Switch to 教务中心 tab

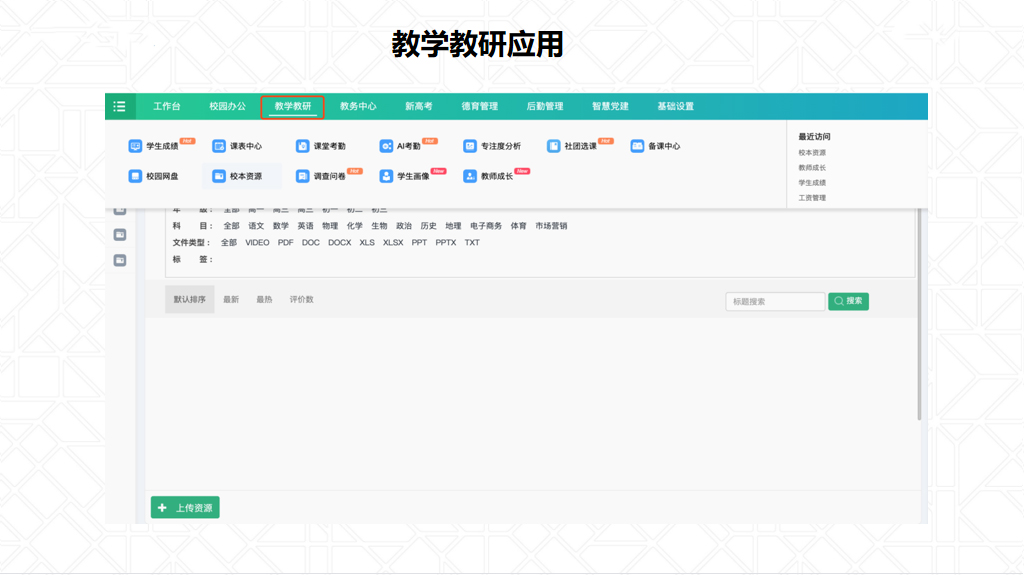point(358,106)
